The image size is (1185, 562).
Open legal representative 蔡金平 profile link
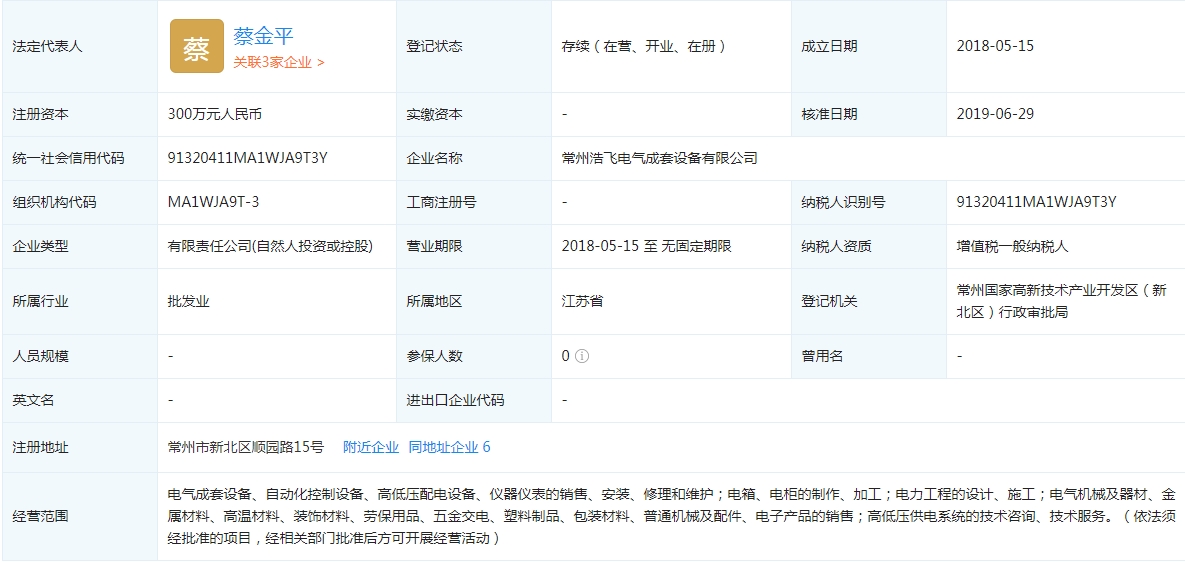tap(263, 36)
